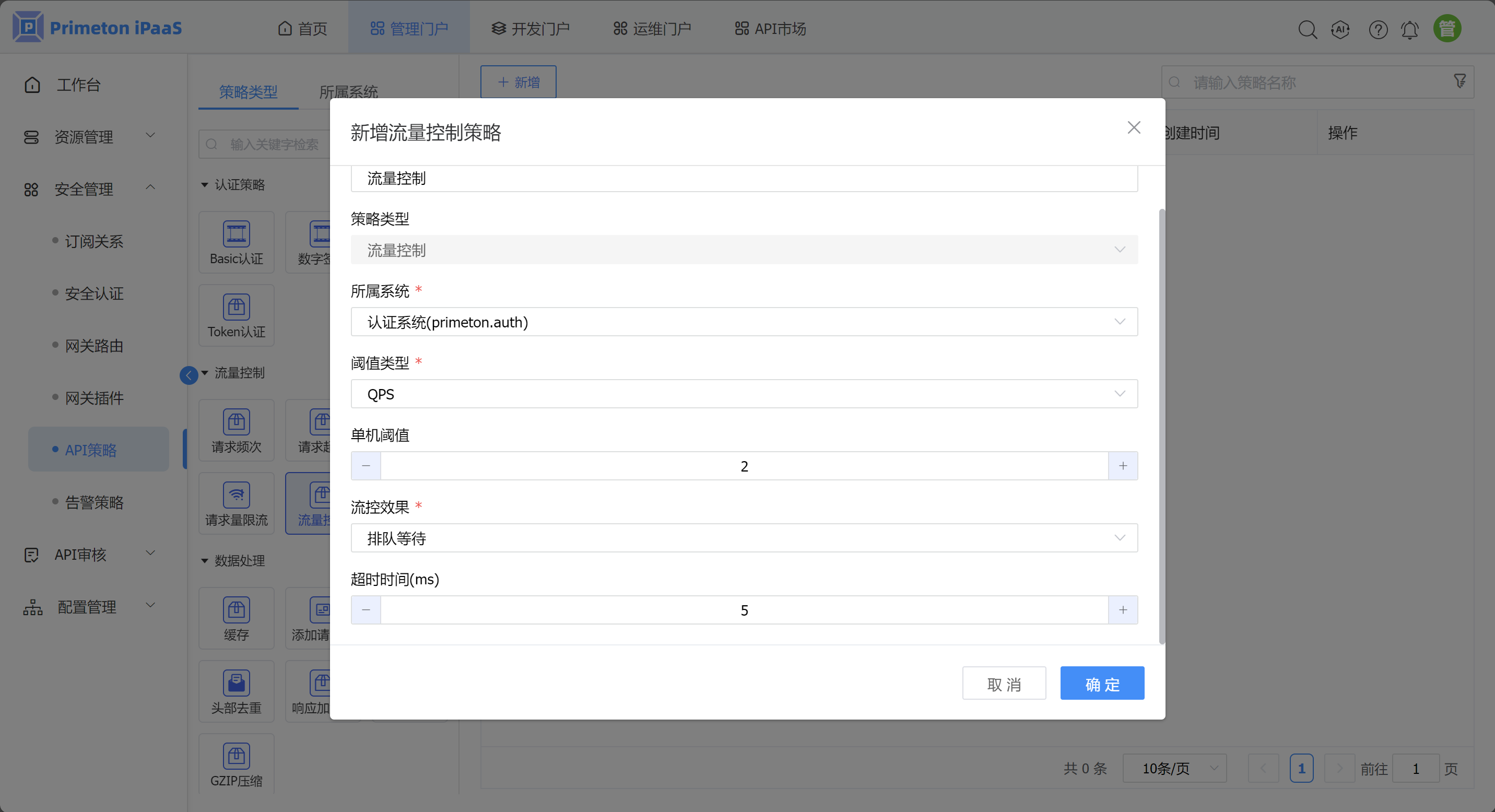Click the 取消 cancel button
The width and height of the screenshot is (1495, 812).
(x=1004, y=683)
